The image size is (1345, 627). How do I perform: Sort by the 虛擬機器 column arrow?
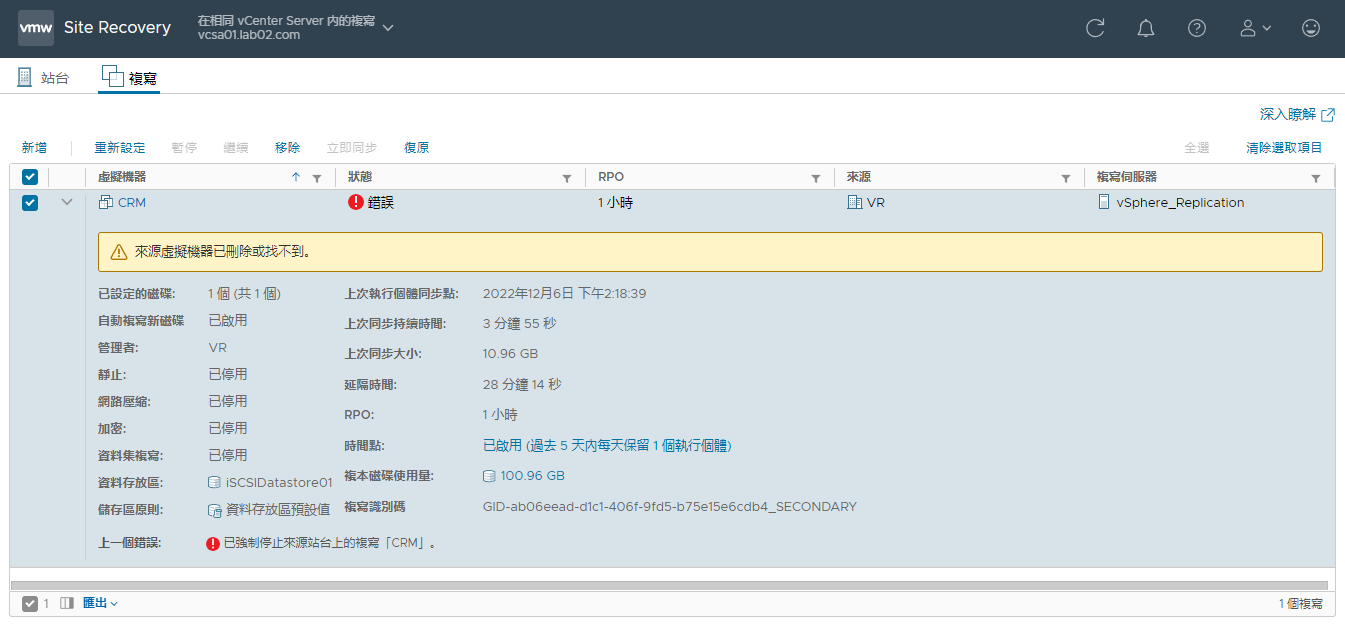(x=295, y=177)
